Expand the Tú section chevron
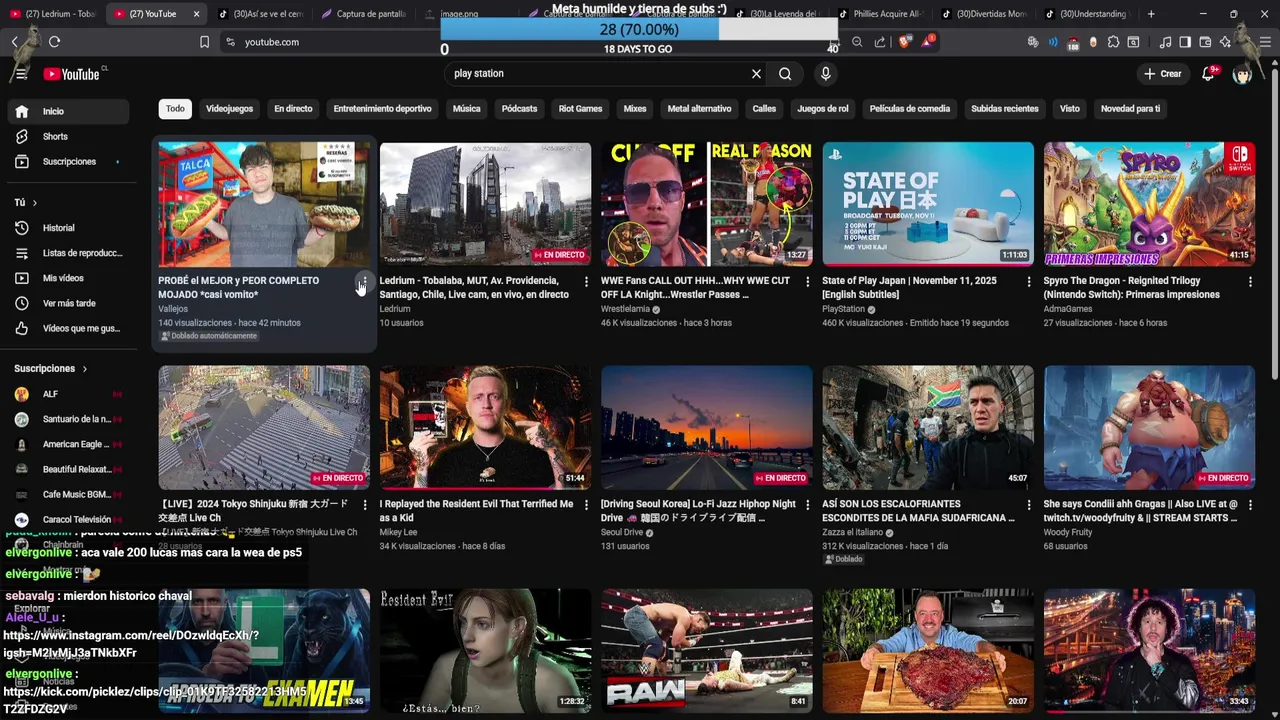Viewport: 1280px width, 720px height. tap(34, 203)
